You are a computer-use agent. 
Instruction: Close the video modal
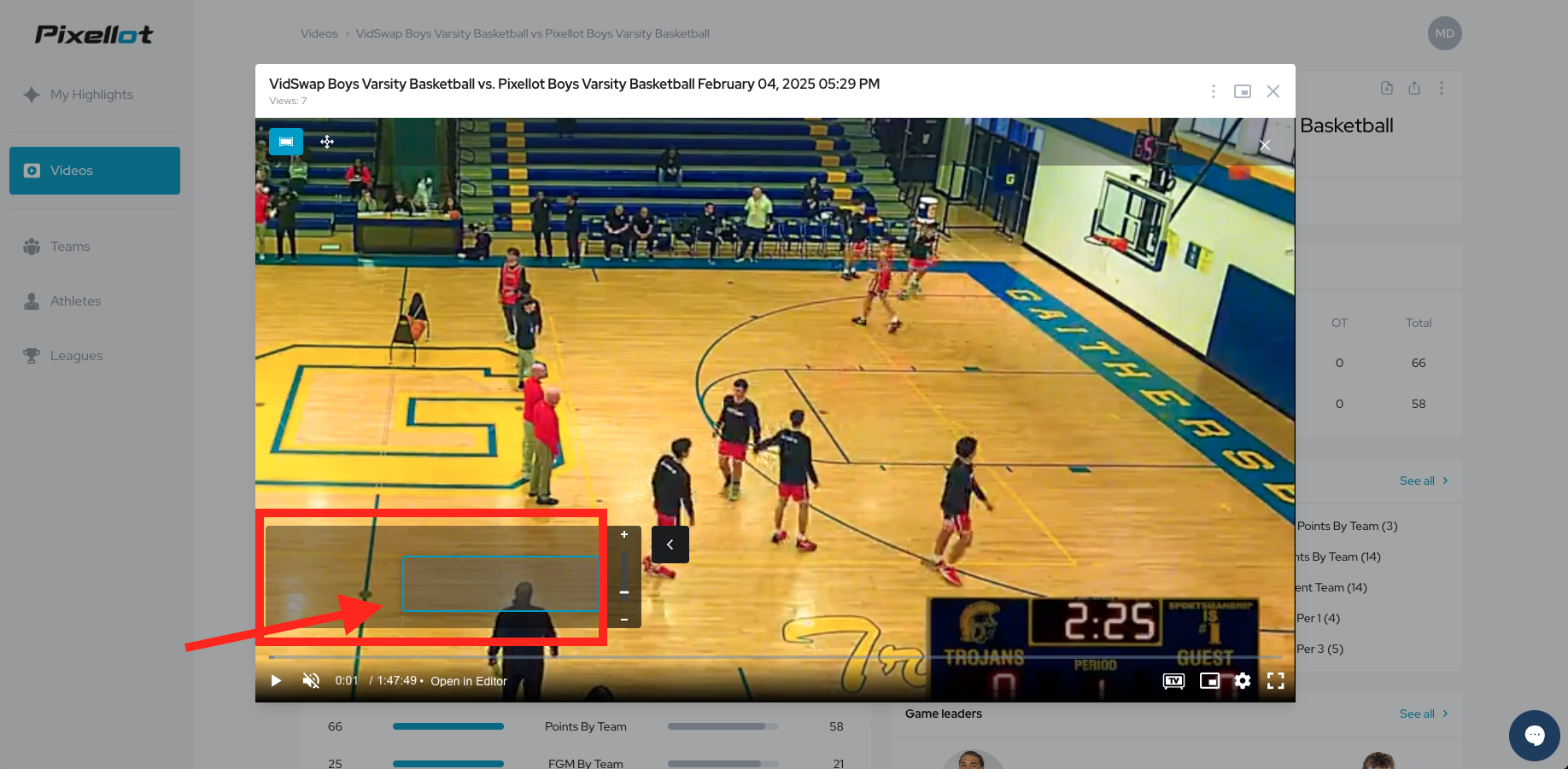point(1273,91)
